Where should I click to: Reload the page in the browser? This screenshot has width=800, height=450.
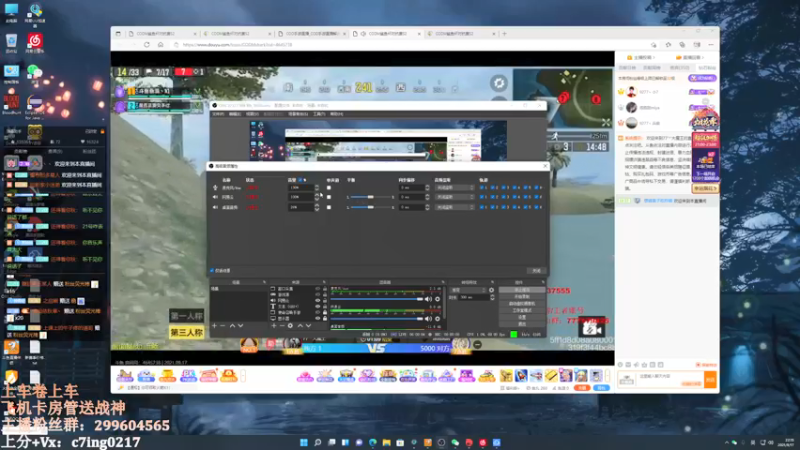[x=146, y=45]
